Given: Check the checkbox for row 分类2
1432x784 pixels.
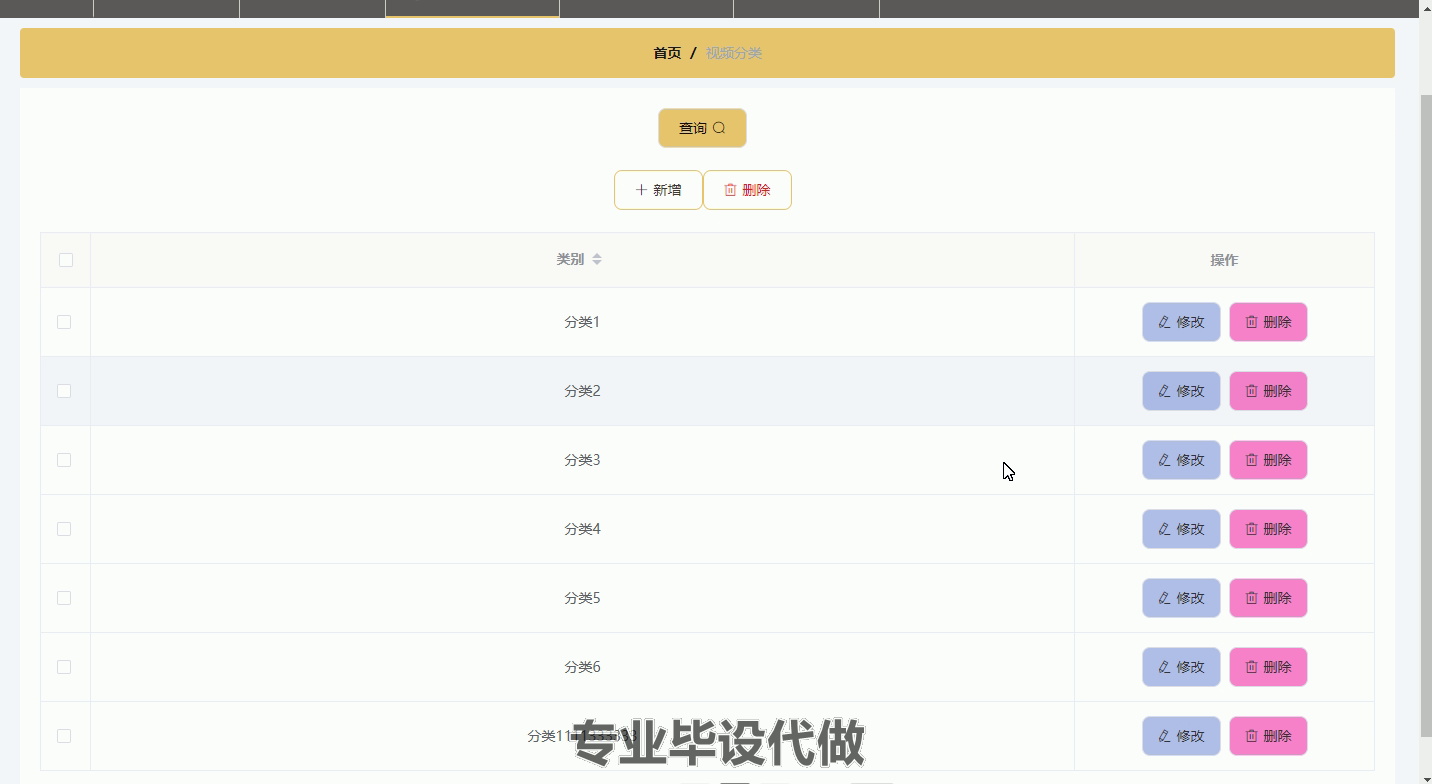Looking at the screenshot, I should coord(64,391).
